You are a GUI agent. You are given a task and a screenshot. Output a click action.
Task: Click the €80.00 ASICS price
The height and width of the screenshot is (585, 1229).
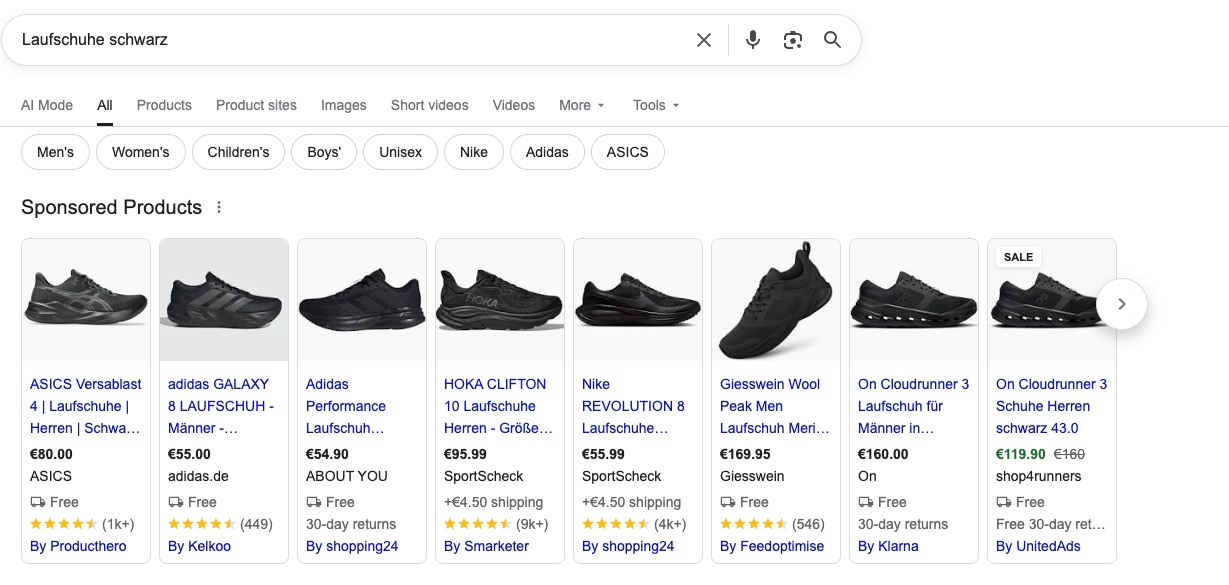click(51, 454)
